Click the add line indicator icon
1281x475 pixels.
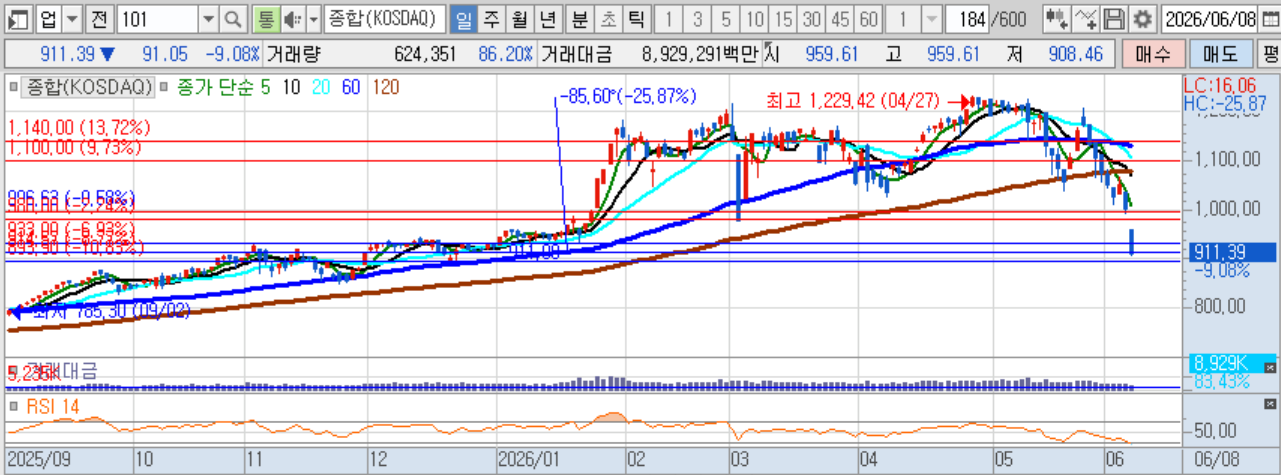coord(1087,19)
